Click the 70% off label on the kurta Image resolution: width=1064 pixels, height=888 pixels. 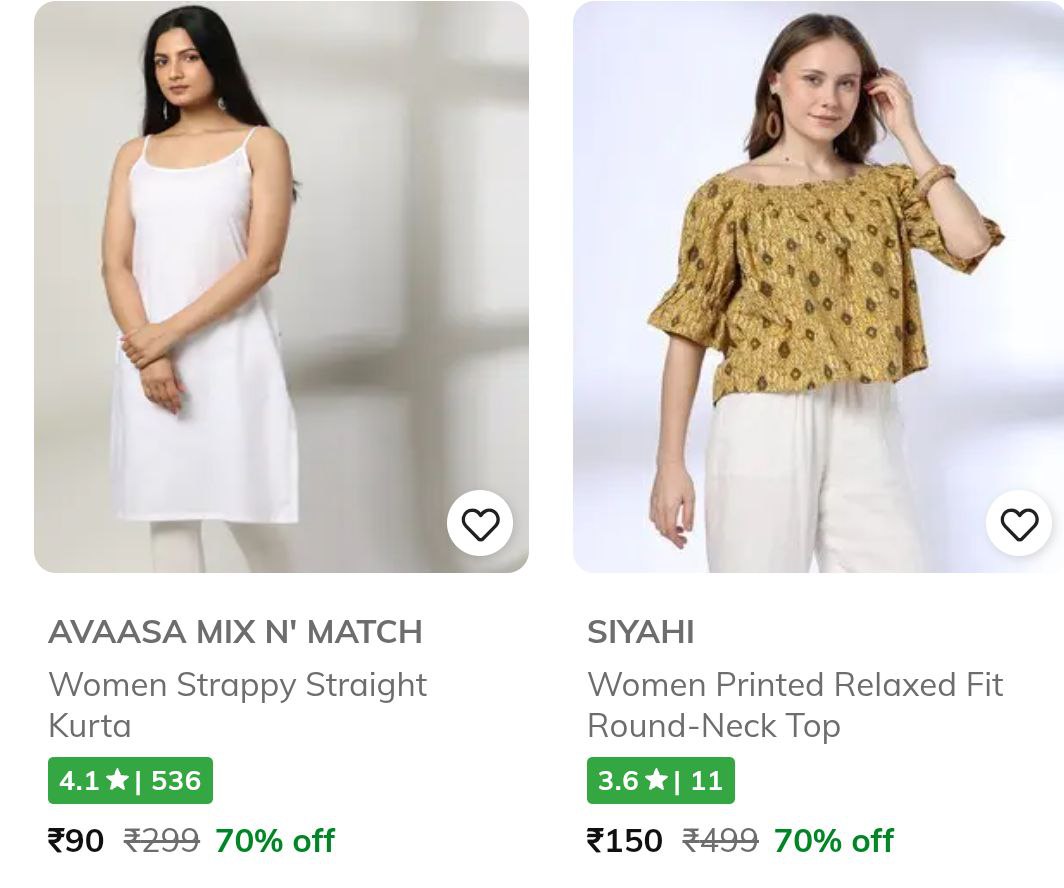(x=274, y=841)
